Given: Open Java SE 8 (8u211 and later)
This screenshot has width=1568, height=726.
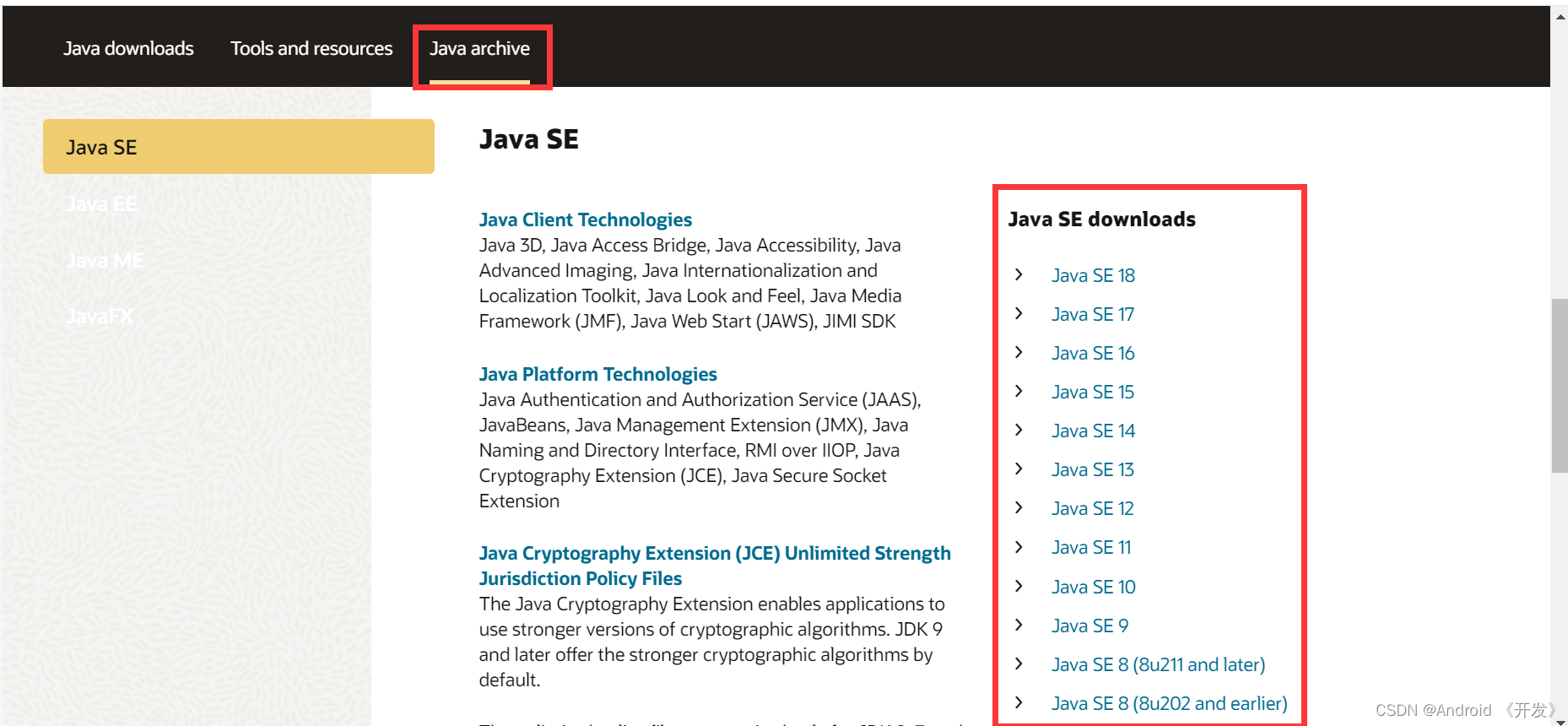Looking at the screenshot, I should [x=1159, y=665].
